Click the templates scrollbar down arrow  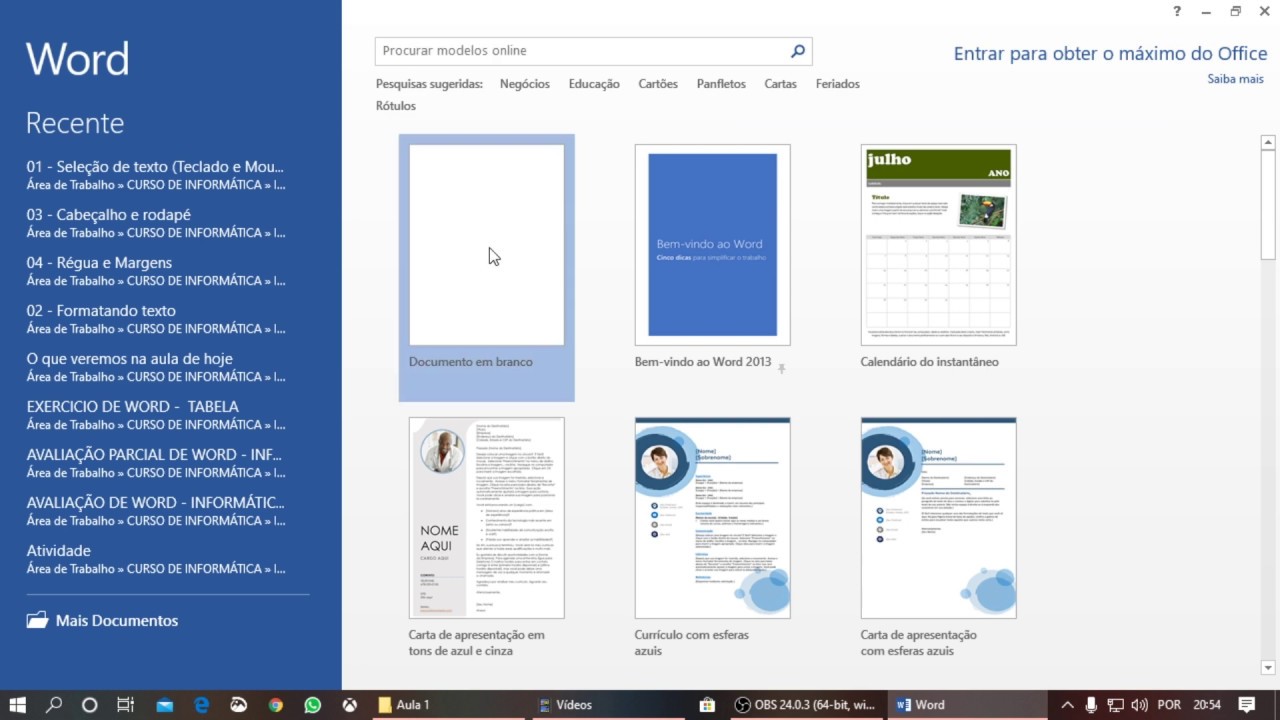click(1269, 667)
